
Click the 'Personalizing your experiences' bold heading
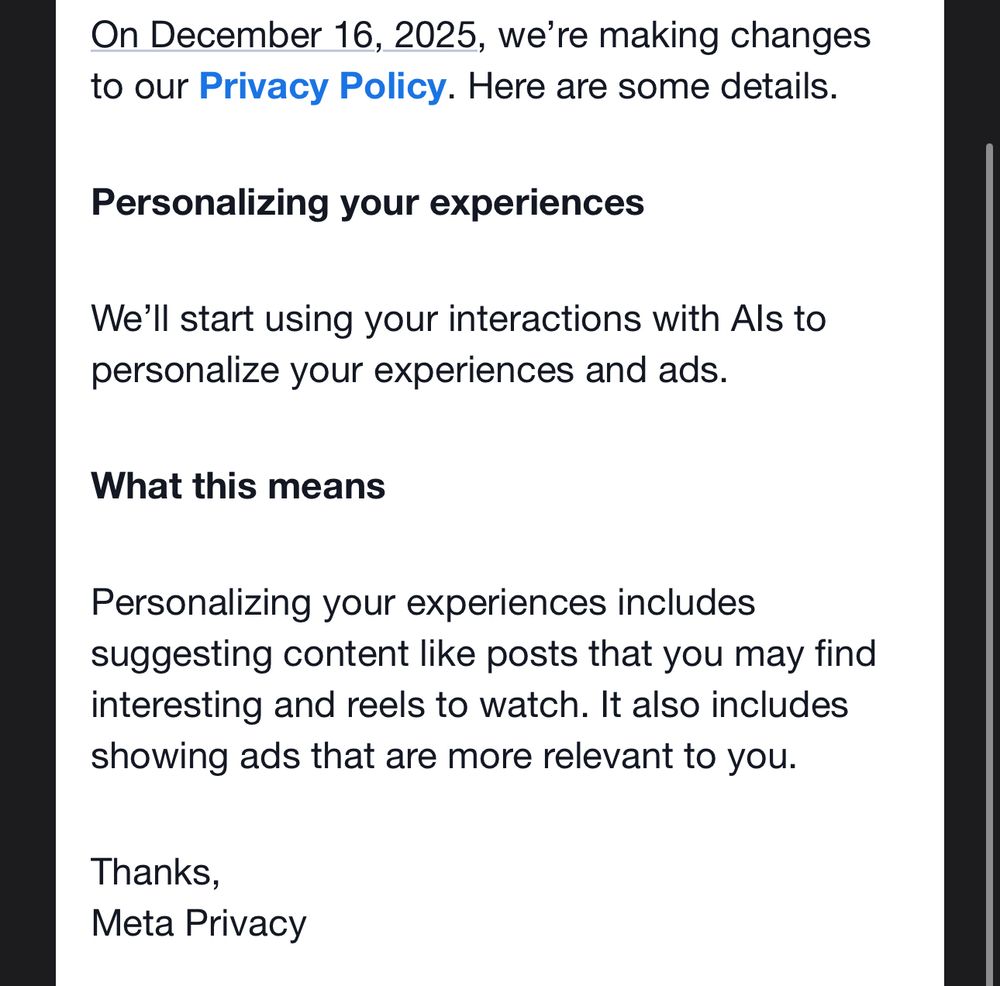pyautogui.click(x=367, y=202)
